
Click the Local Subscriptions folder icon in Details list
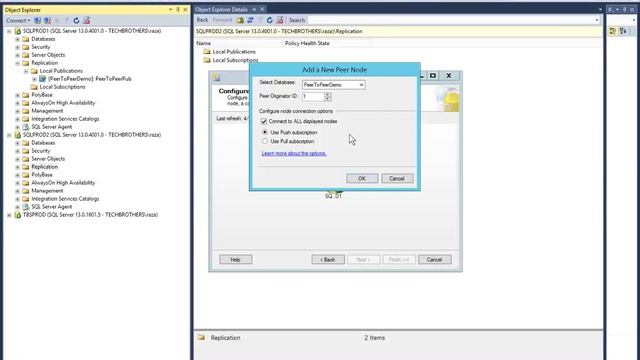(x=207, y=60)
